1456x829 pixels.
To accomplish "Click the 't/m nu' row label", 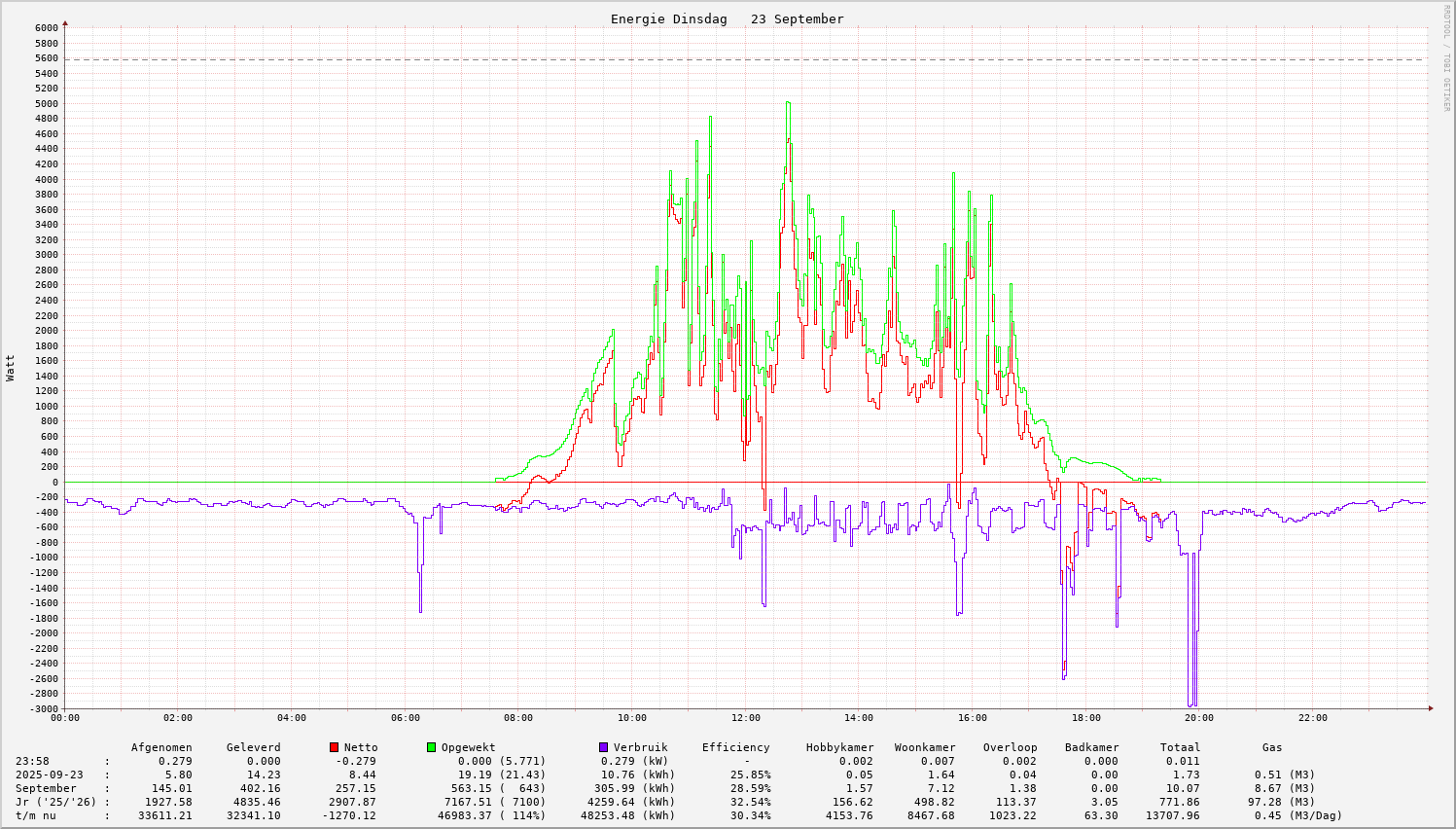I will coord(36,815).
